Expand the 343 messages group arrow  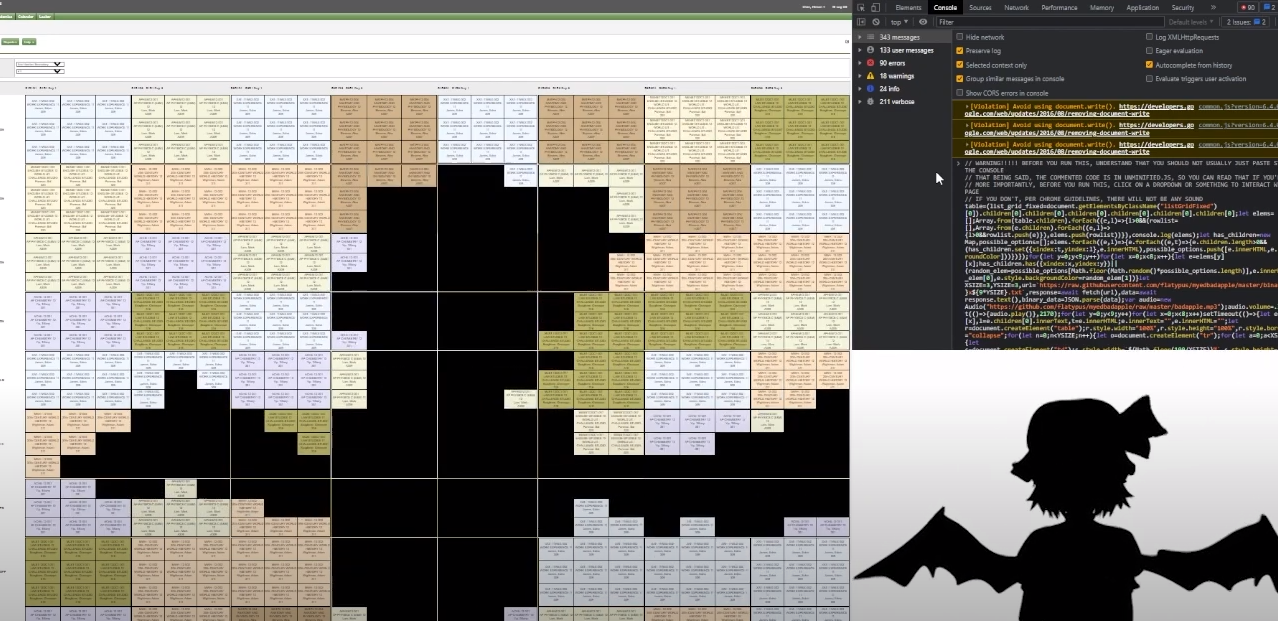coord(859,37)
